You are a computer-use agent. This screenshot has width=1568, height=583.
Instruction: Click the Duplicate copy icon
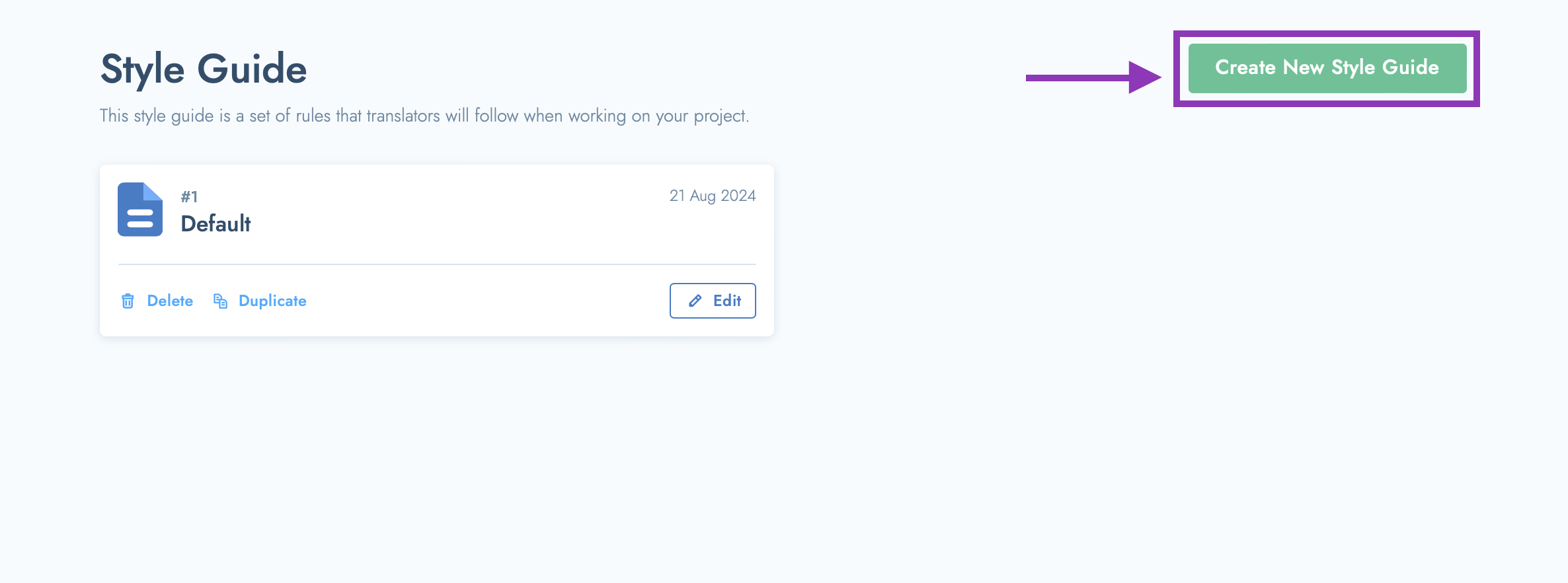tap(220, 301)
